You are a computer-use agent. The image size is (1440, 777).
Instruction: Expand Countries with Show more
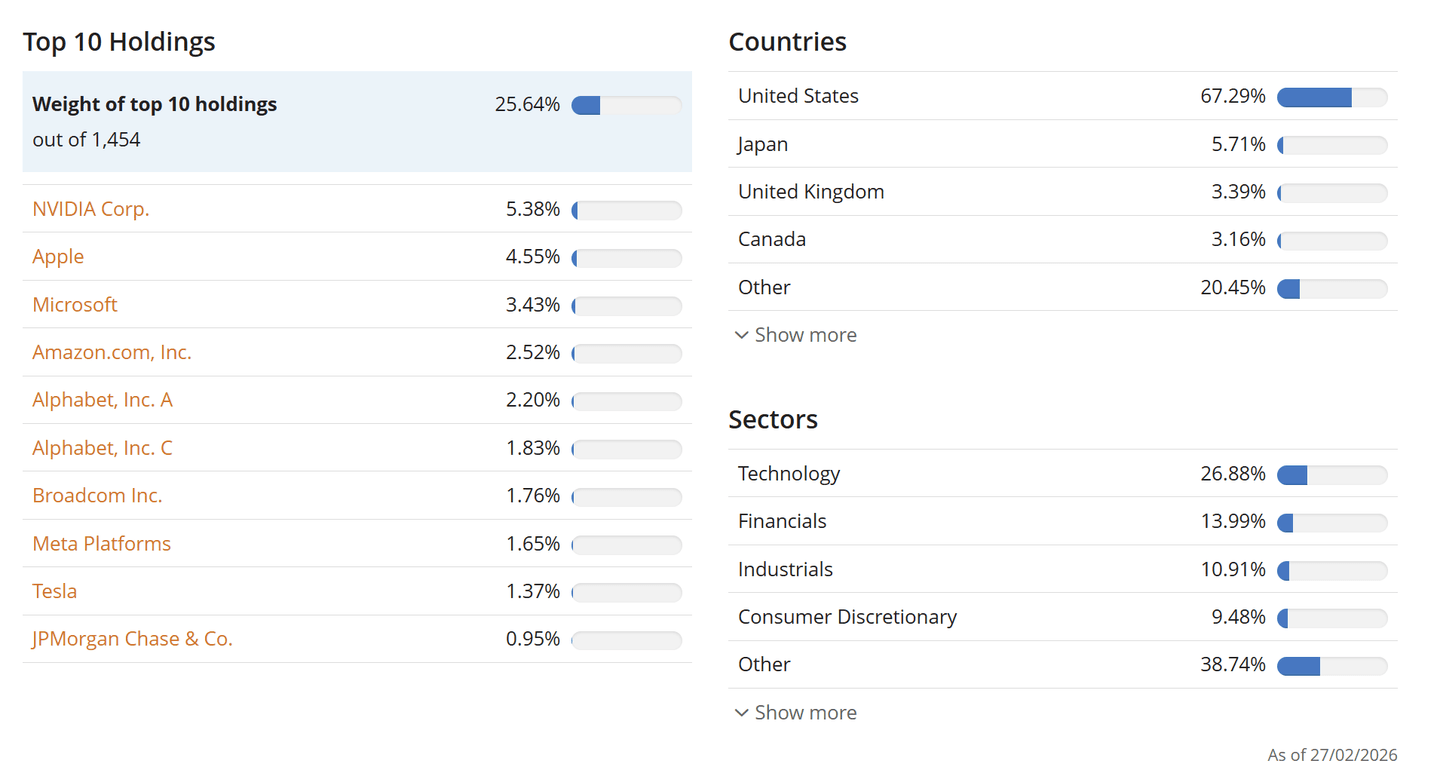coord(805,335)
